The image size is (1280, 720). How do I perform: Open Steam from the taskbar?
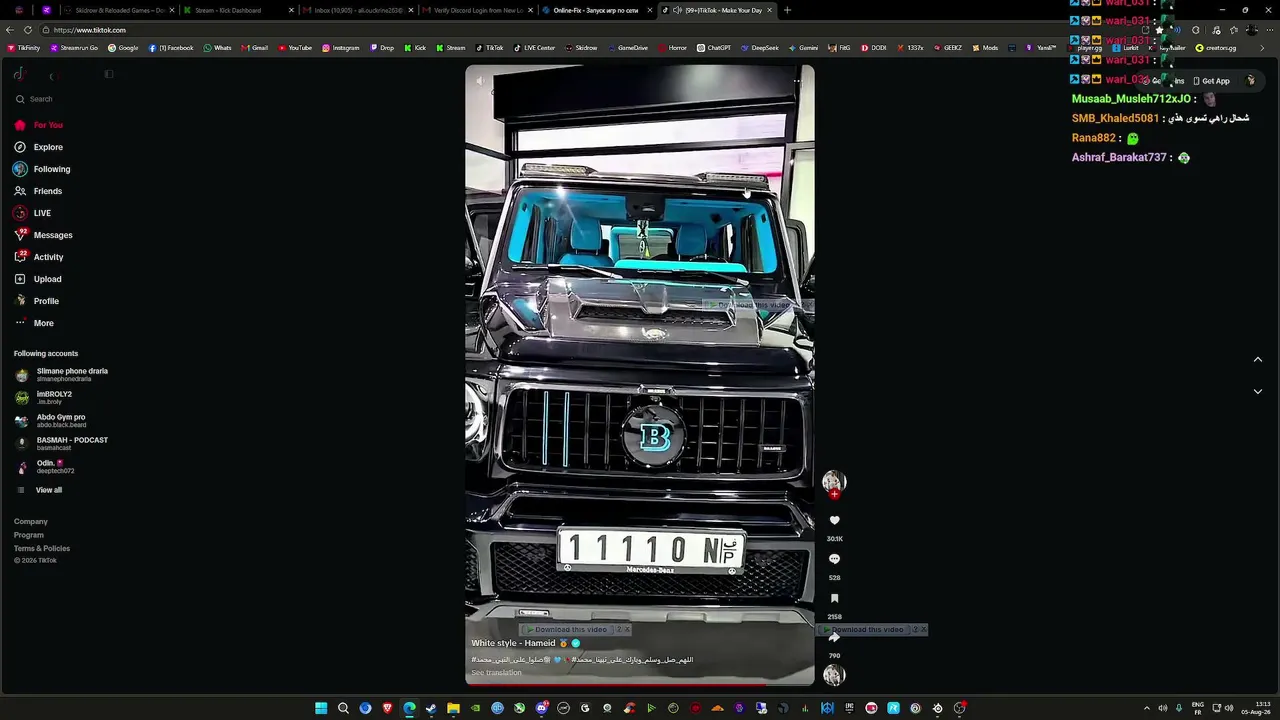431,708
